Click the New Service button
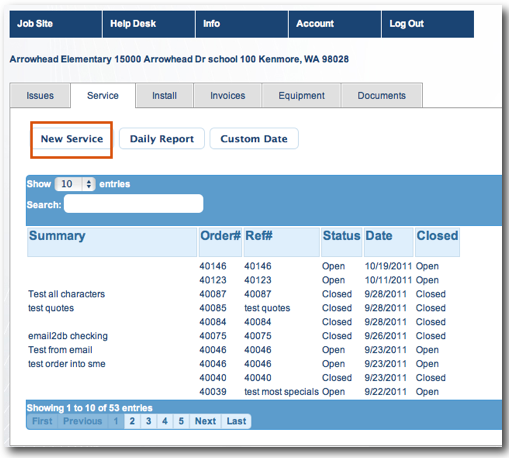The image size is (509, 458). [72, 139]
